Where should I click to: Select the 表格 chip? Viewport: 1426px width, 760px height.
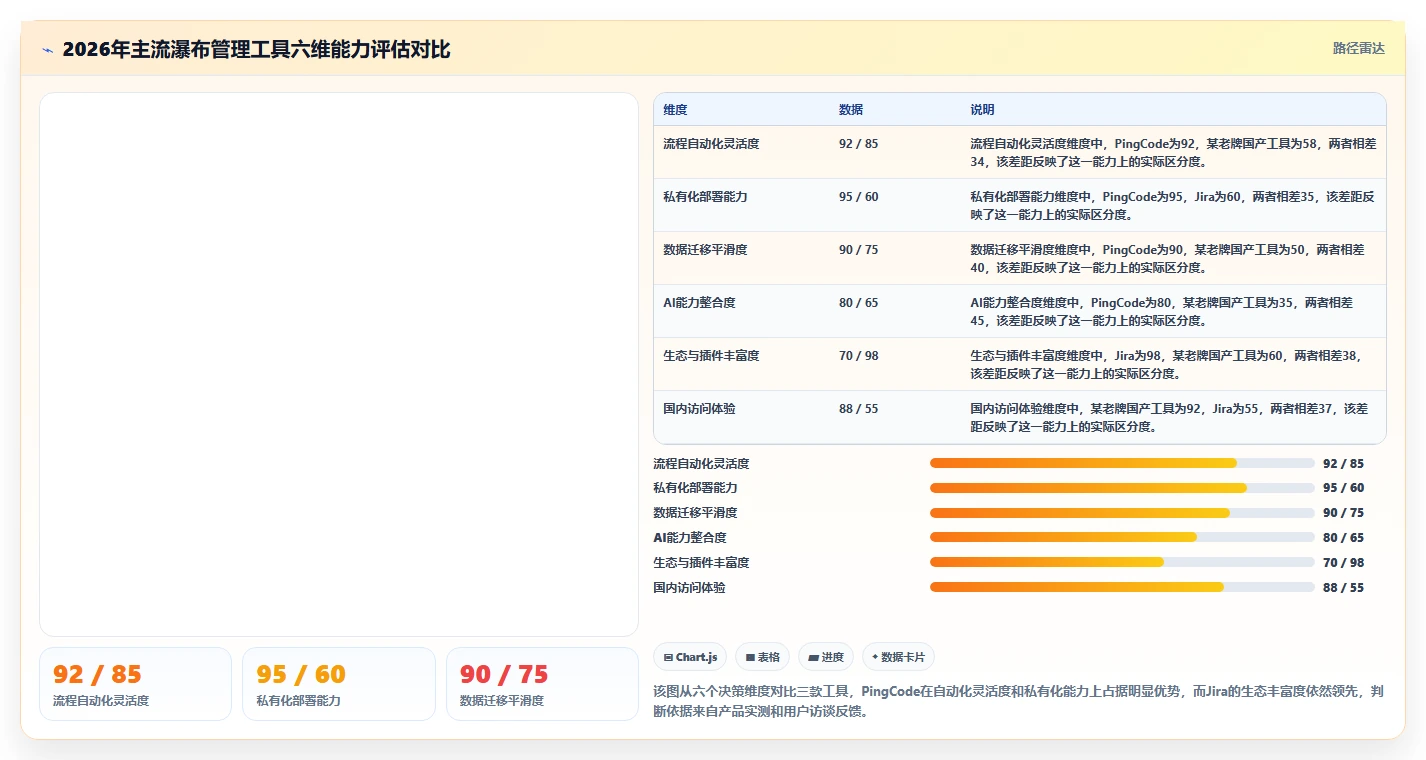[762, 657]
